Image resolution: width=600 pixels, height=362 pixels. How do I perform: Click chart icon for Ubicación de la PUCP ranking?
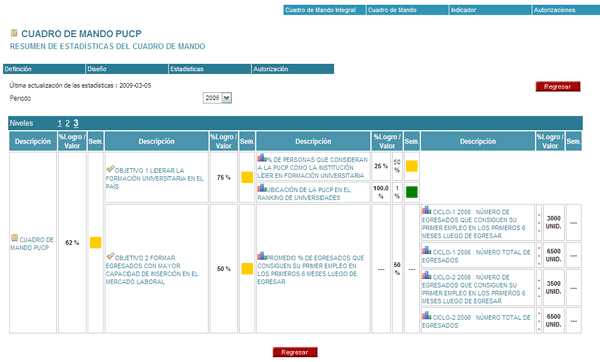(262, 188)
